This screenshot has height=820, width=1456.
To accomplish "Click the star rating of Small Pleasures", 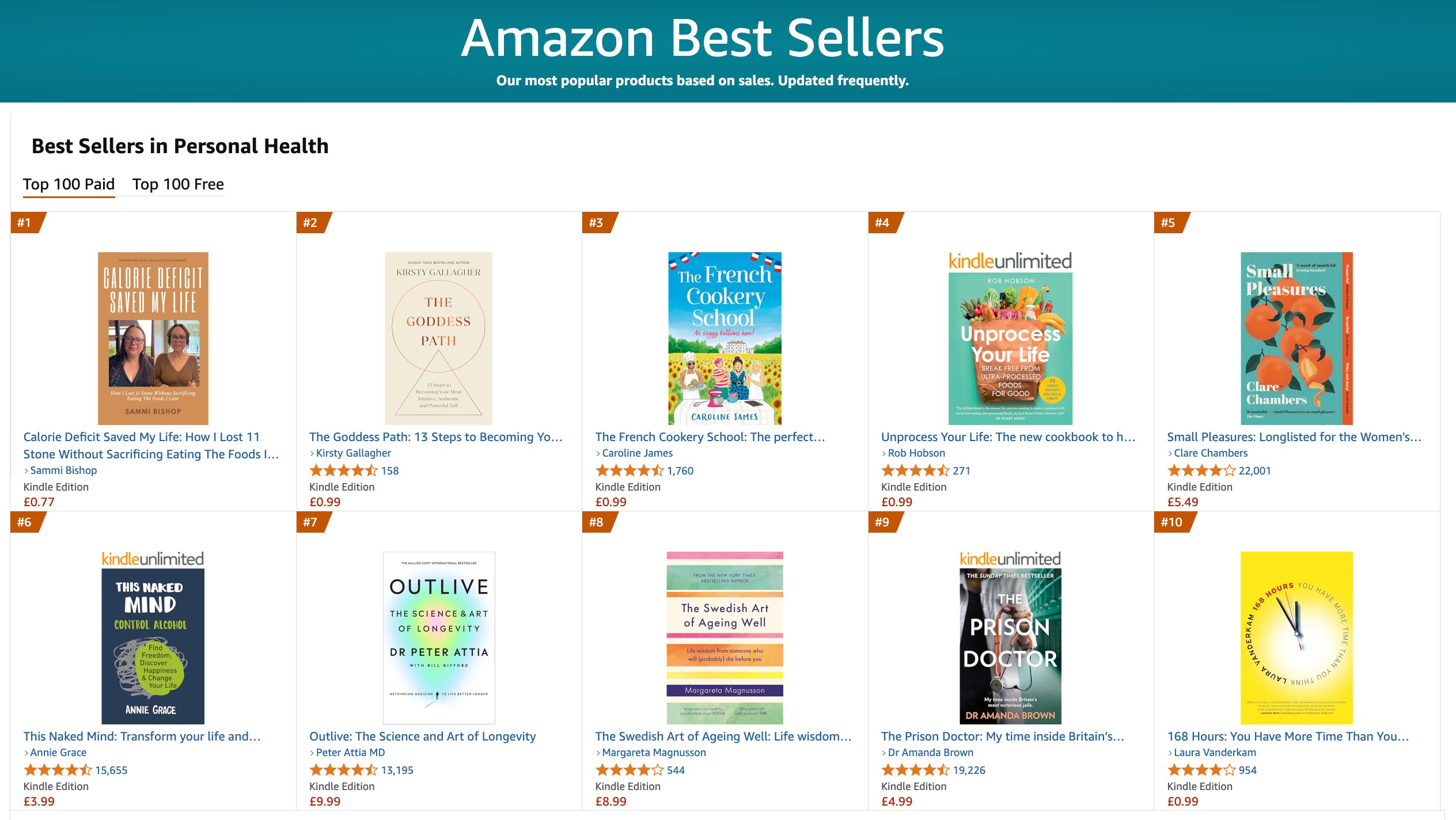I will coord(1201,470).
